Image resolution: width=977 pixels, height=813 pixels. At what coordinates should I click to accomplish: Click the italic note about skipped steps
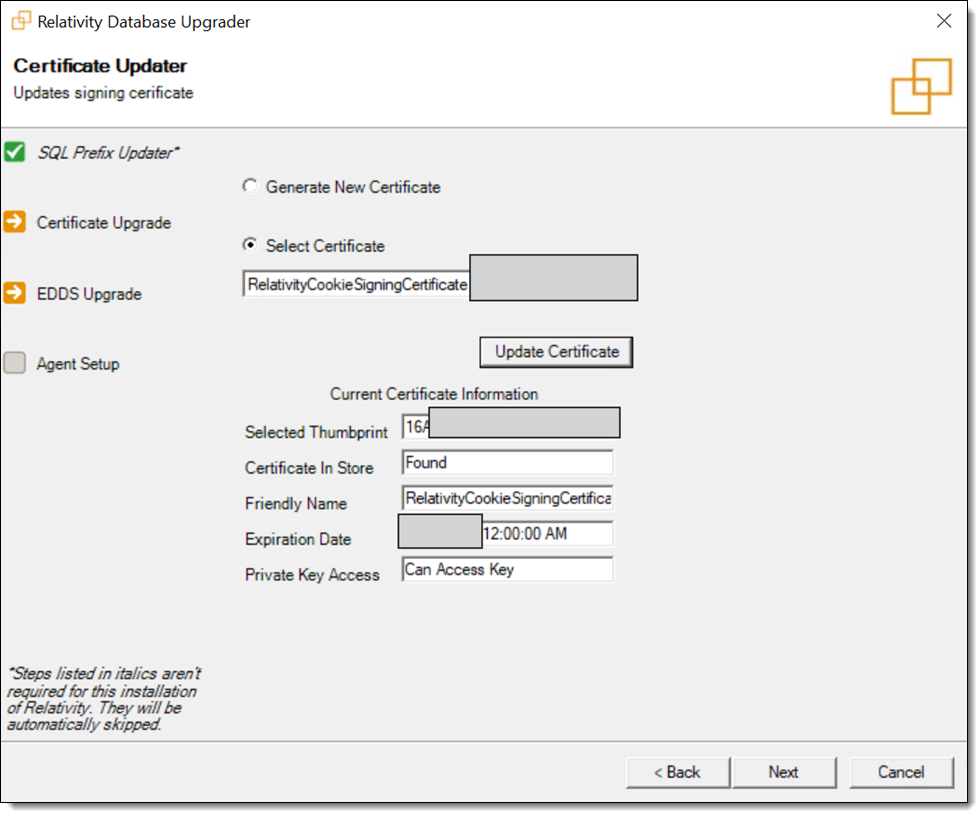point(104,699)
